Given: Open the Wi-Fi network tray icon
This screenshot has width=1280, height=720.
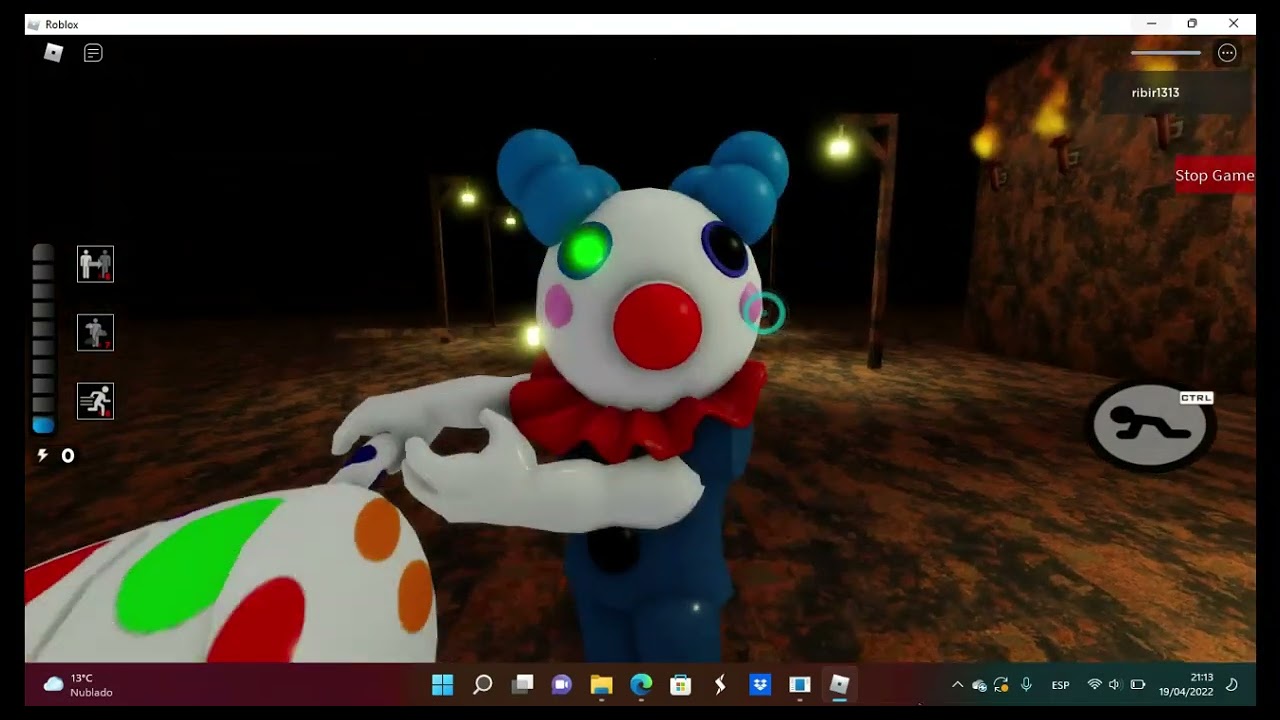Looking at the screenshot, I should 1094,685.
